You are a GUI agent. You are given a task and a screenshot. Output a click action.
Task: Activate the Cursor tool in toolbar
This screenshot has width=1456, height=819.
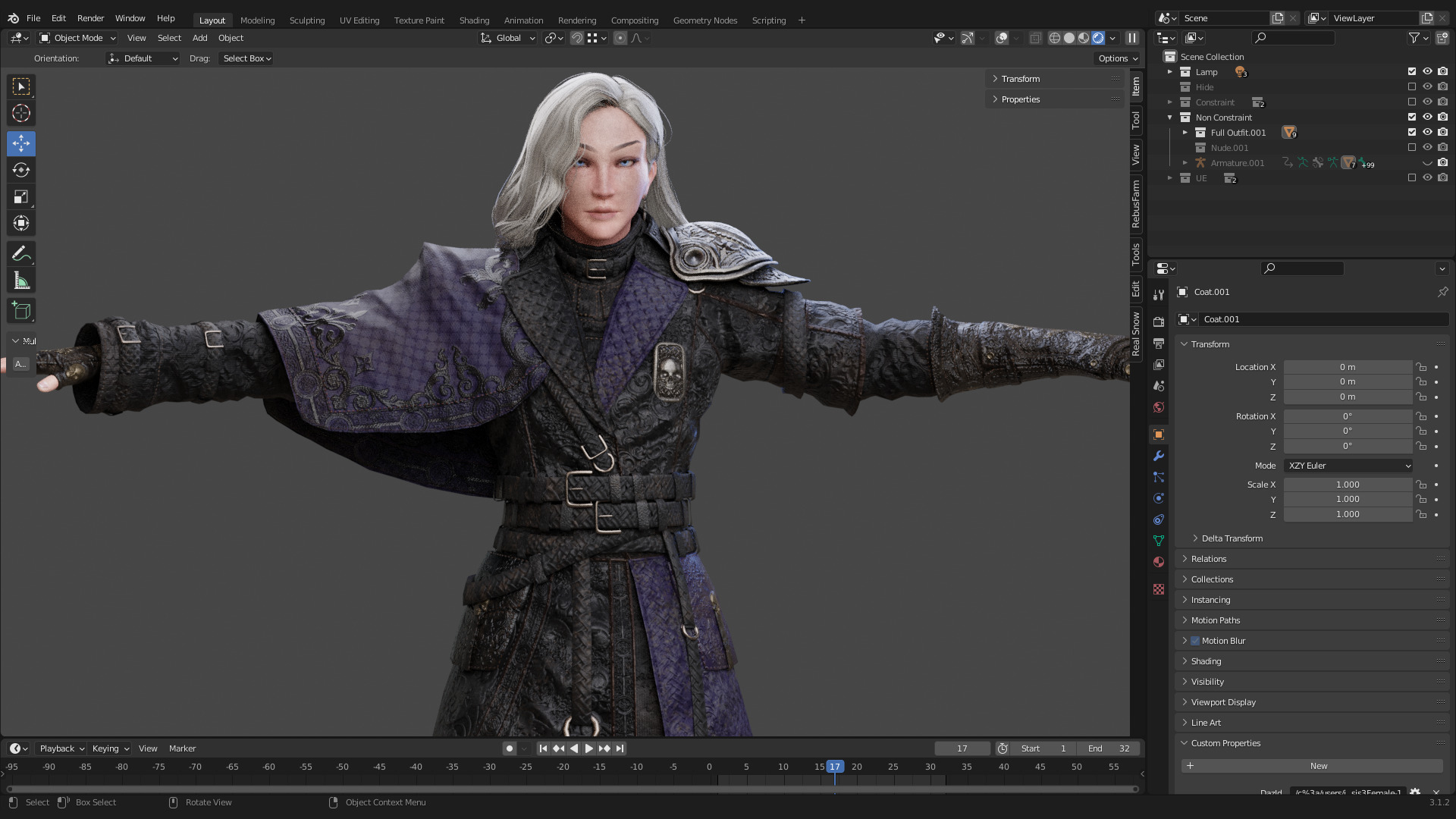[21, 114]
